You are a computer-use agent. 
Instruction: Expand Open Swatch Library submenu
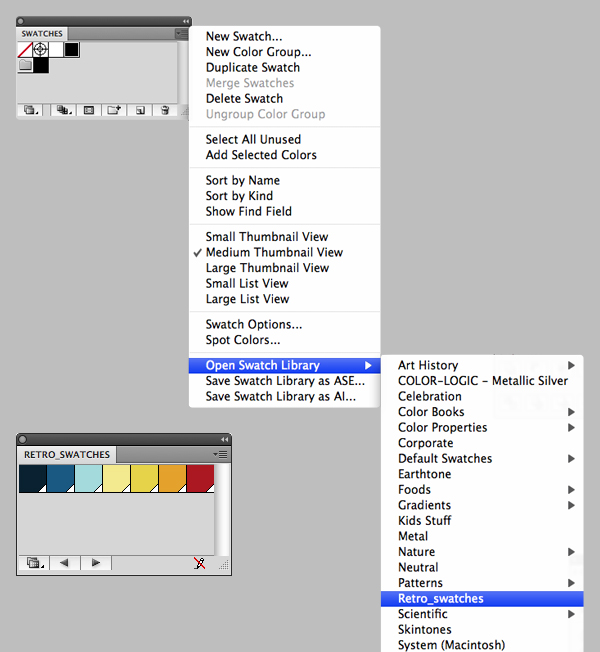[x=284, y=366]
